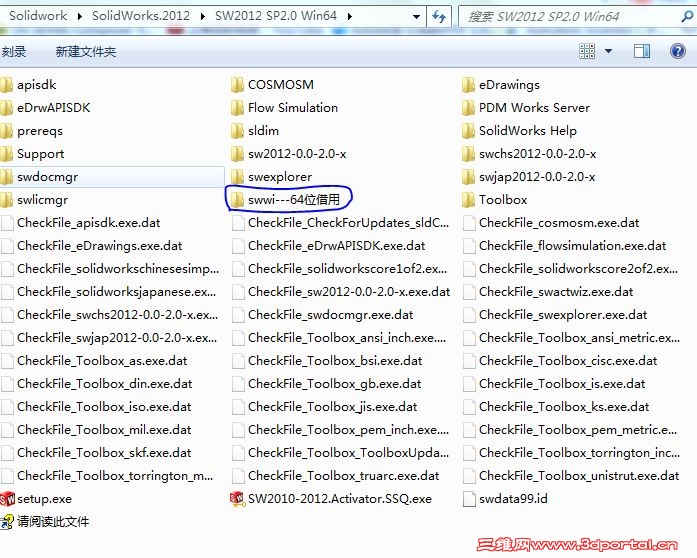The image size is (697, 558).
Task: Select the PDM Works Server folder icon
Action: pos(468,108)
